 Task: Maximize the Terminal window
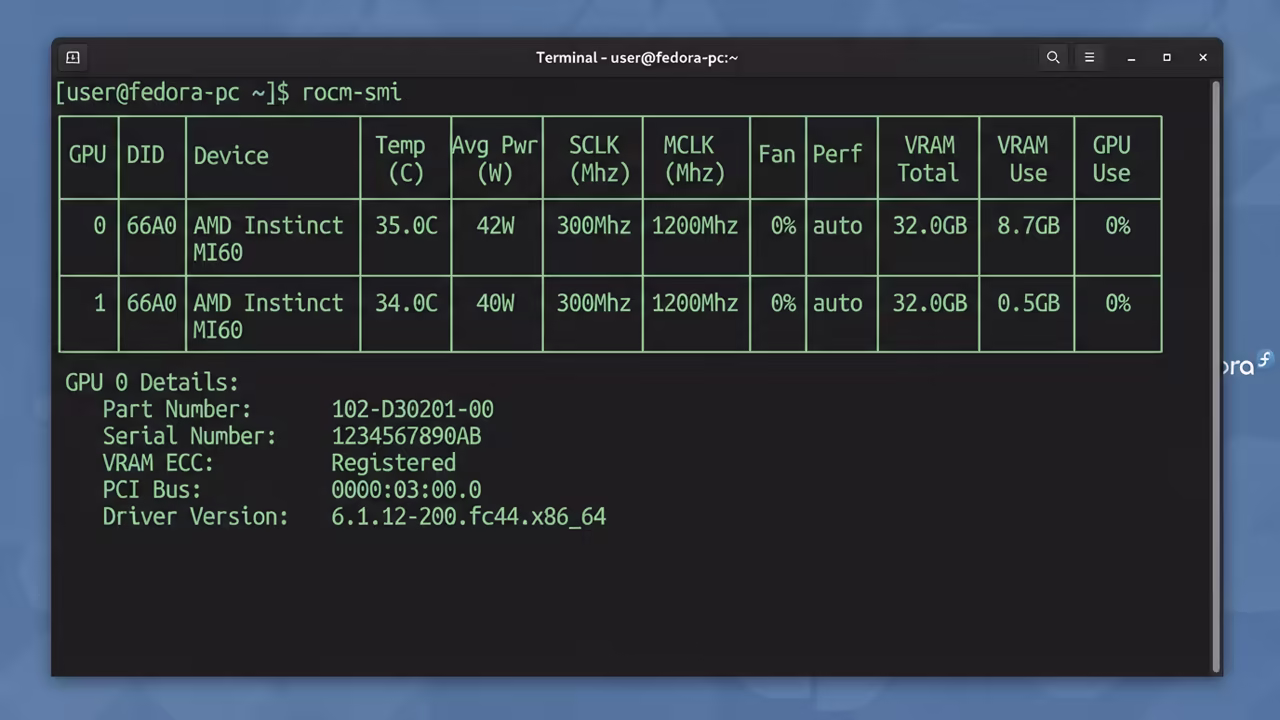coord(1167,58)
